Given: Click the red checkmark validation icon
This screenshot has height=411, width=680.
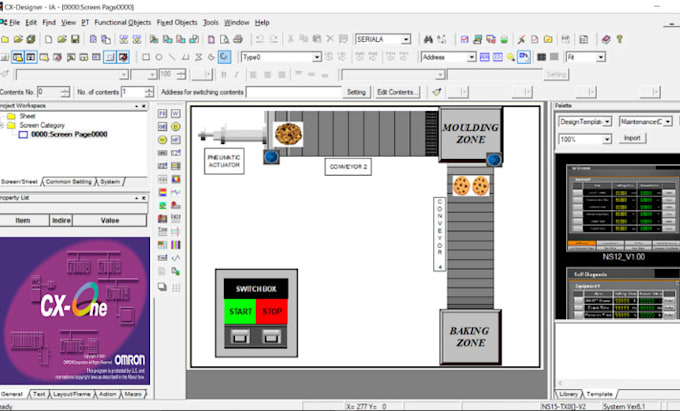Looking at the screenshot, I should coord(464,39).
